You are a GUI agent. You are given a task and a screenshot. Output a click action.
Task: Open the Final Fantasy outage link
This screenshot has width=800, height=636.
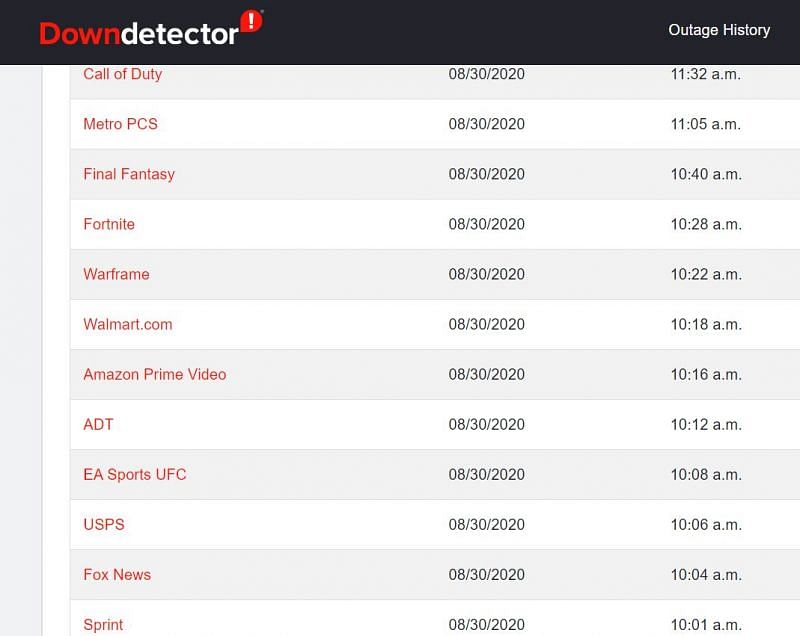[129, 174]
